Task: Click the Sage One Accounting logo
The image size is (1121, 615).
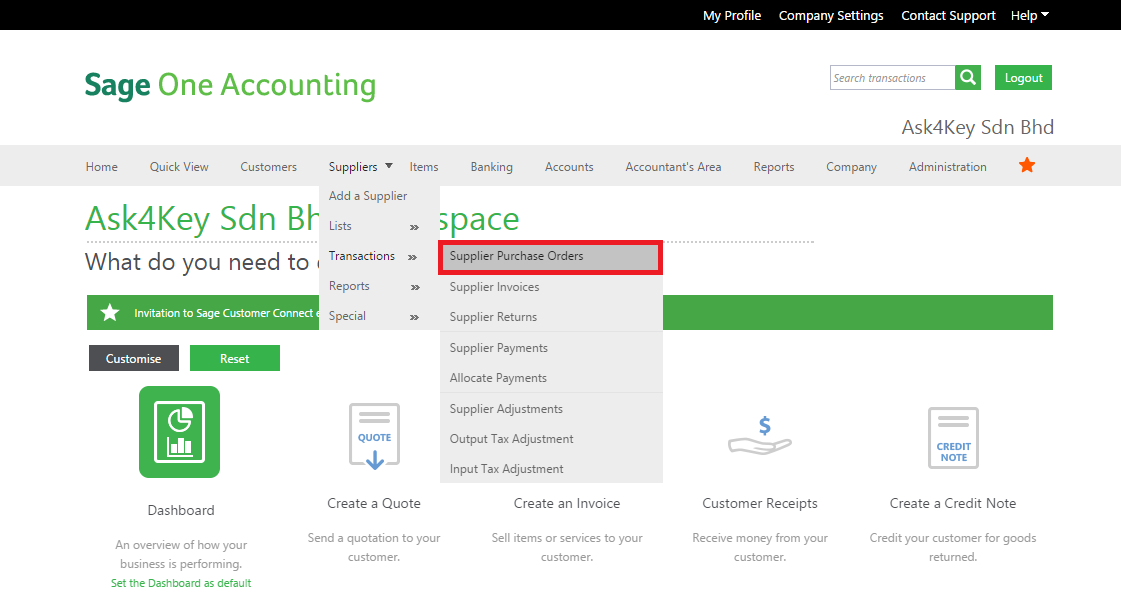Action: [230, 86]
